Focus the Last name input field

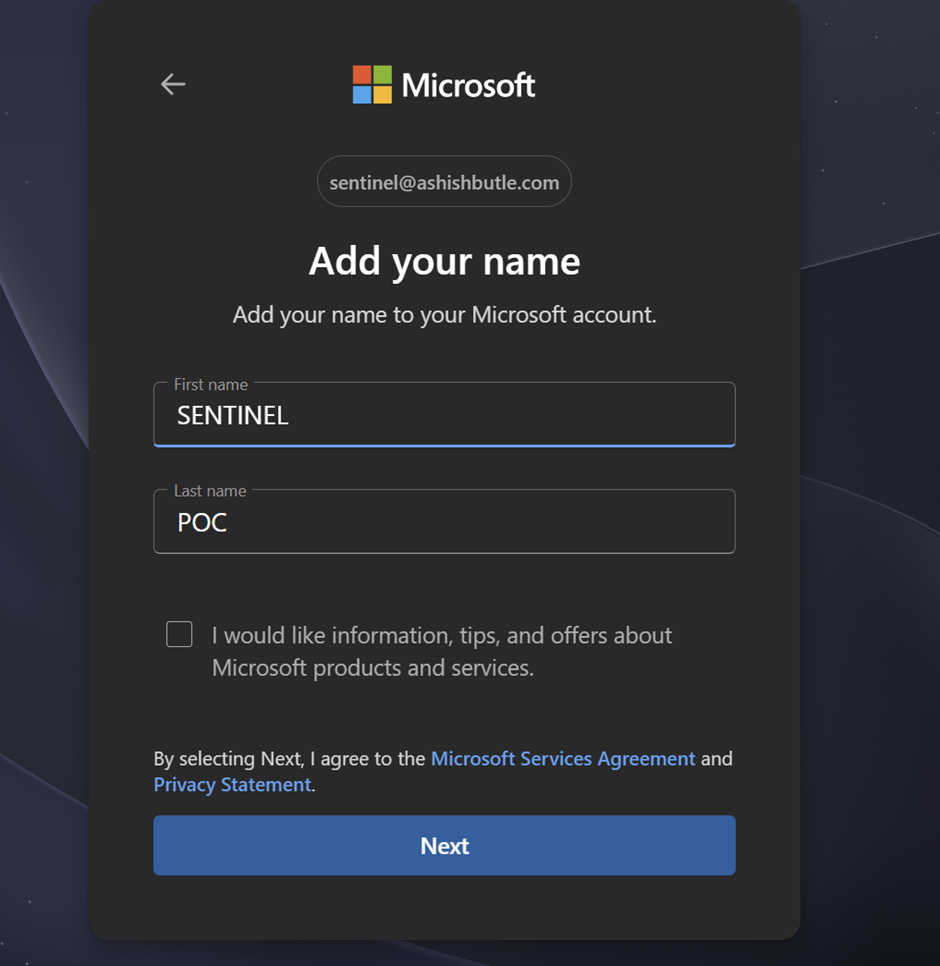pyautogui.click(x=500, y=522)
